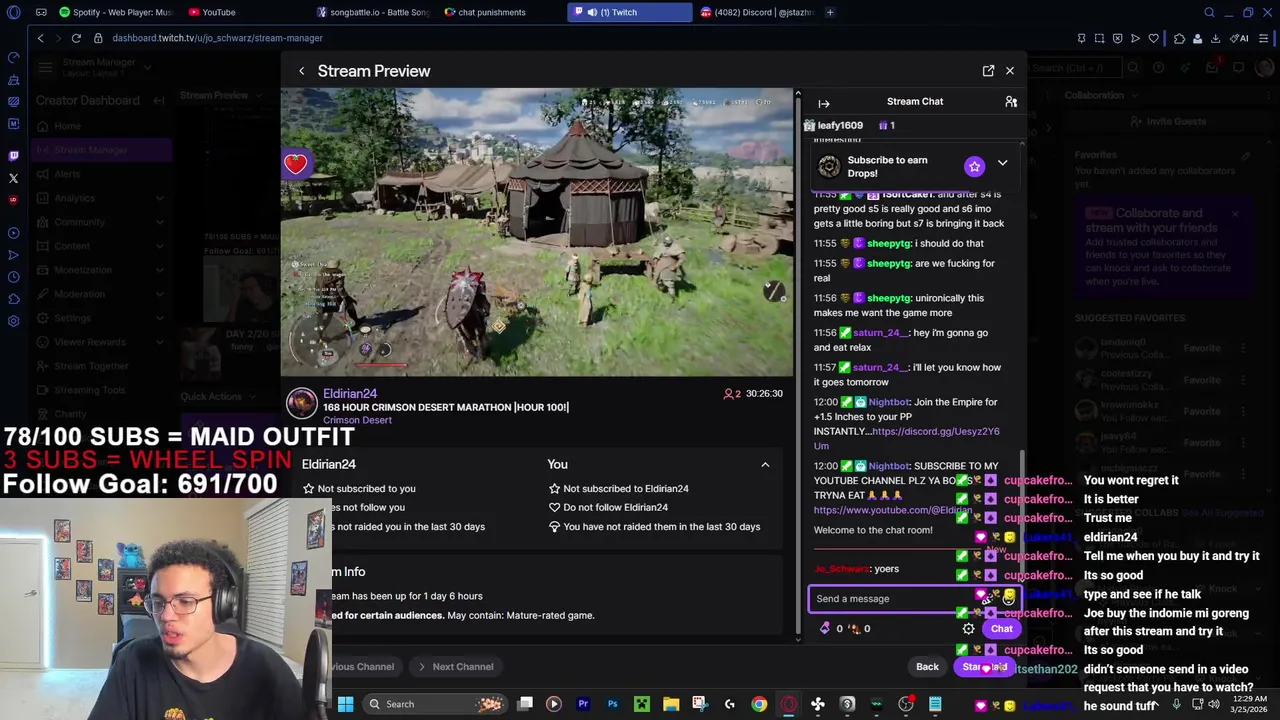The height and width of the screenshot is (720, 1280).
Task: Click the Windows taskbar Search box
Action: [x=435, y=704]
